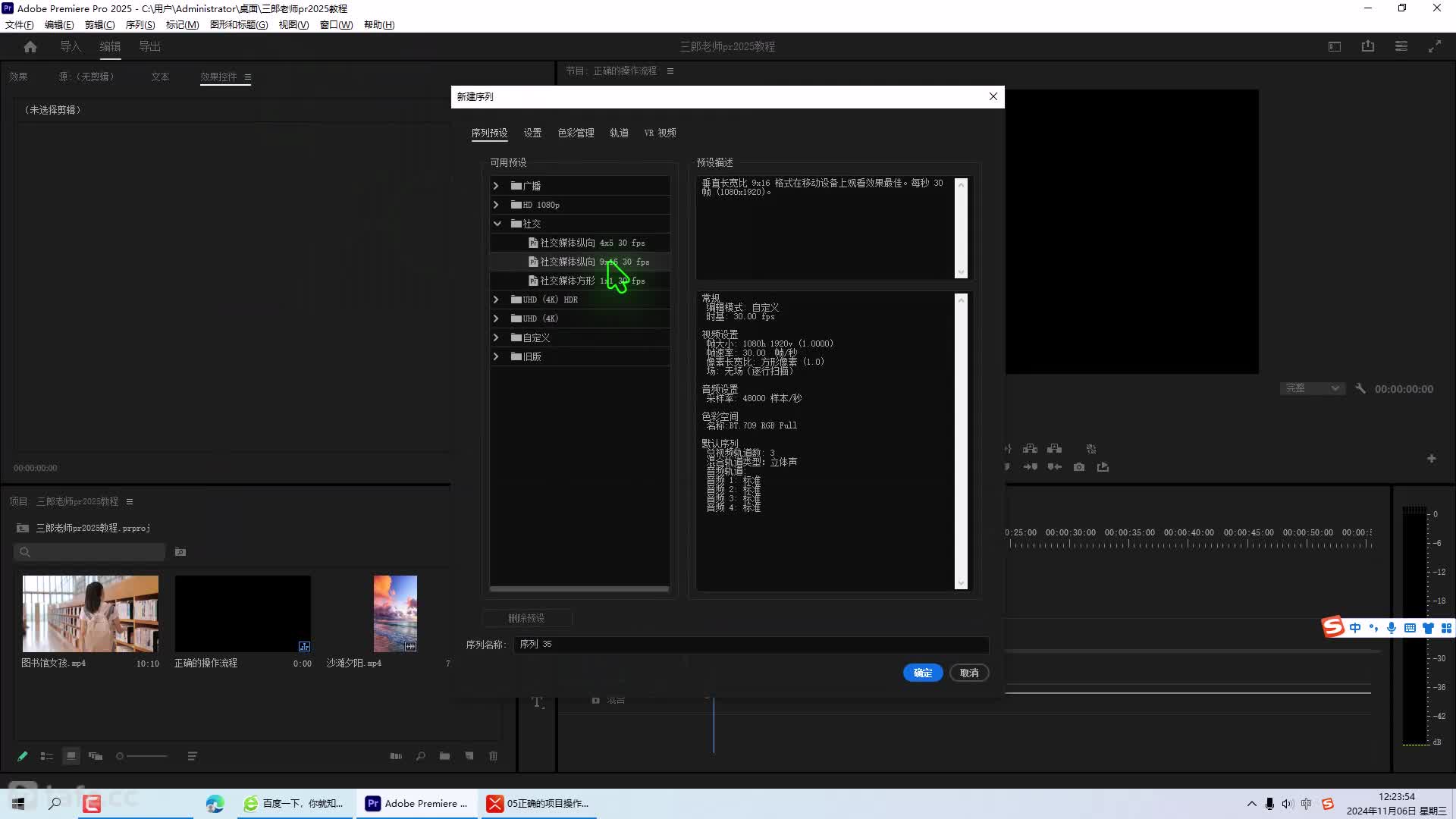Viewport: 1456px width, 819px height.
Task: Select the Type tool in the tools panel
Action: pyautogui.click(x=538, y=702)
